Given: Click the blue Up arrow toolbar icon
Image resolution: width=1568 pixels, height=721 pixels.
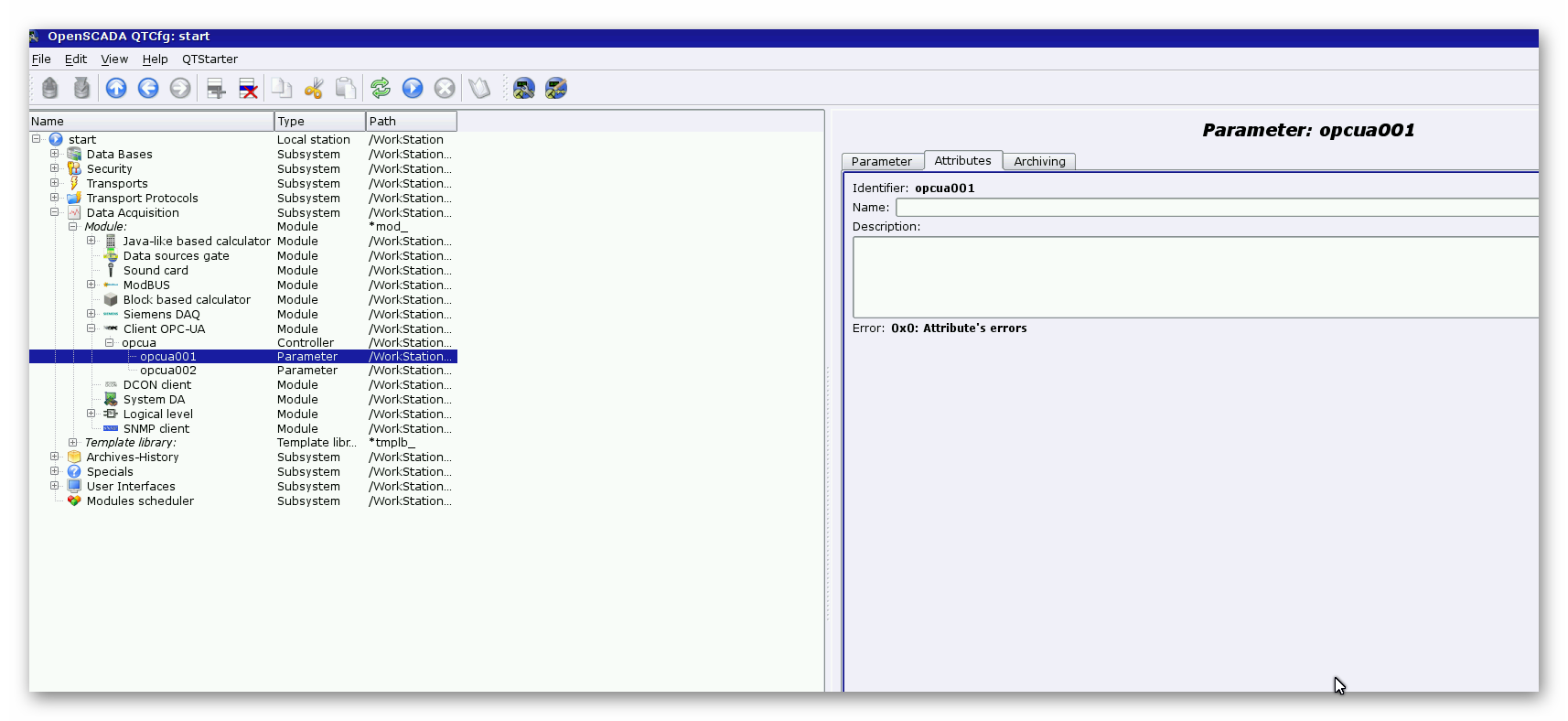Looking at the screenshot, I should (116, 88).
